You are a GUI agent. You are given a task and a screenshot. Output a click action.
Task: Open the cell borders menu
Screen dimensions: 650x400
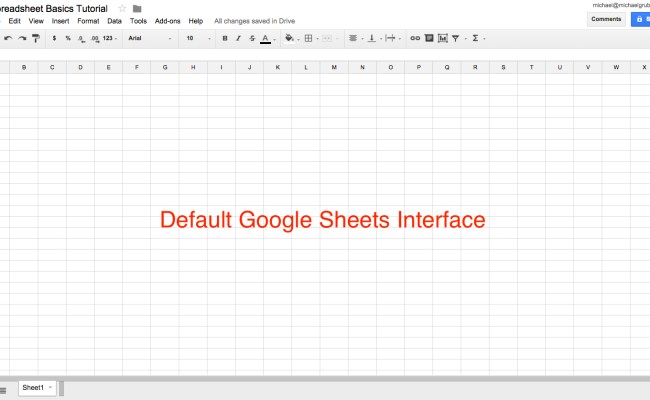click(308, 38)
